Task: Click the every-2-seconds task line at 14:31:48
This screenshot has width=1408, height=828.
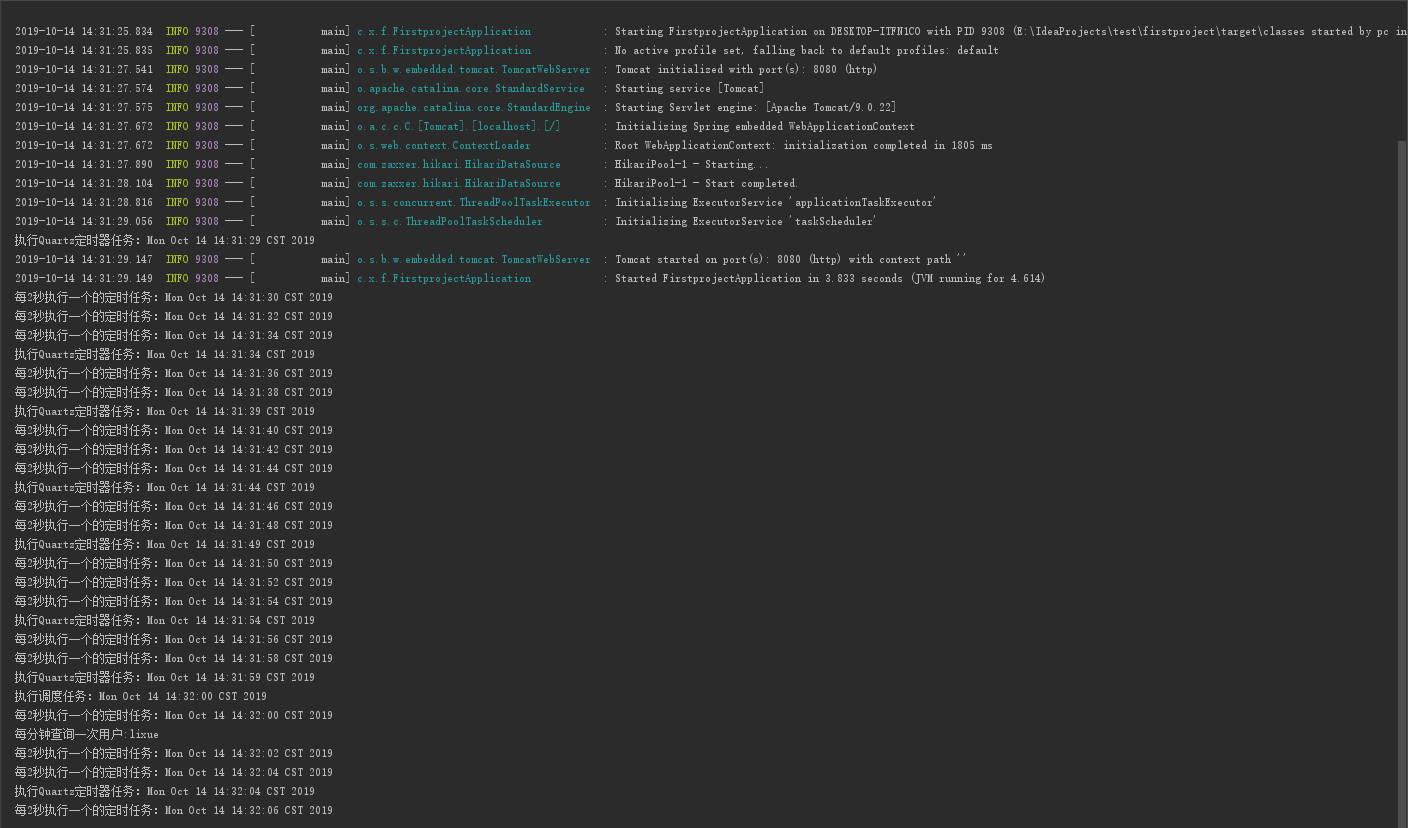Action: pyautogui.click(x=174, y=526)
